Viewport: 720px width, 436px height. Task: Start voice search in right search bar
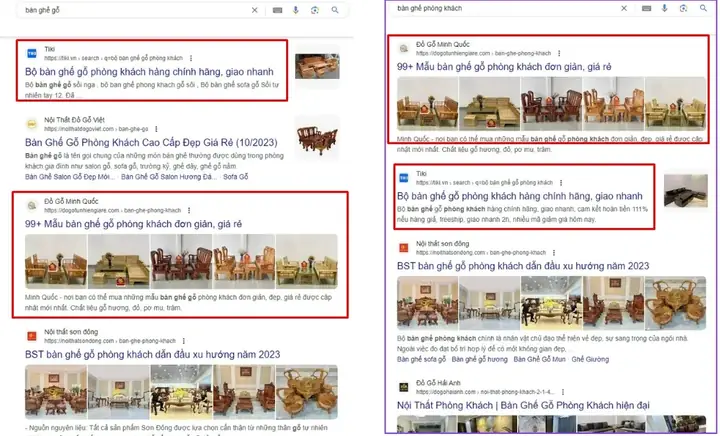[x=665, y=7]
